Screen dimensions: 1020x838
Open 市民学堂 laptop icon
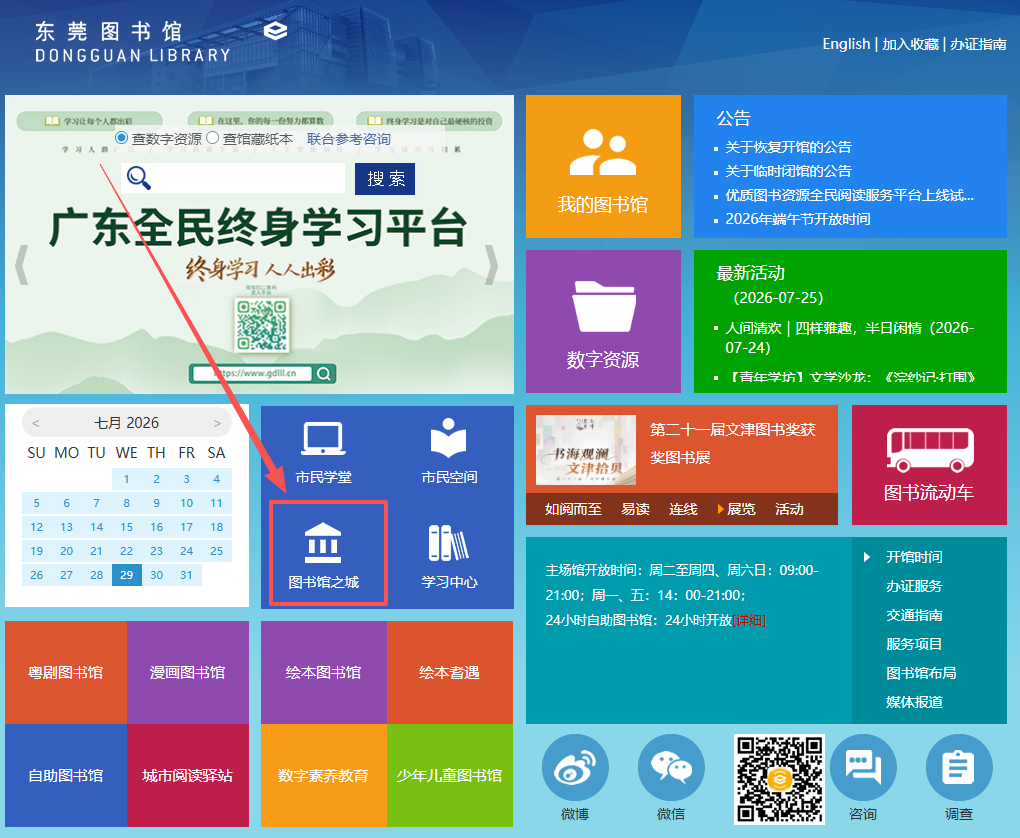point(323,439)
